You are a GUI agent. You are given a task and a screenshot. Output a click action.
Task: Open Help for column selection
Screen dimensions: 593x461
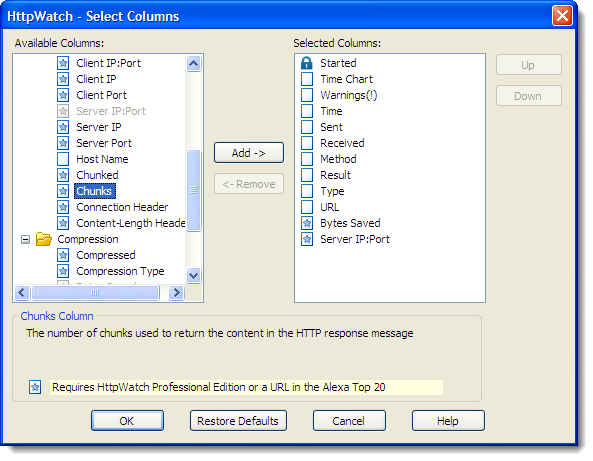click(x=448, y=421)
